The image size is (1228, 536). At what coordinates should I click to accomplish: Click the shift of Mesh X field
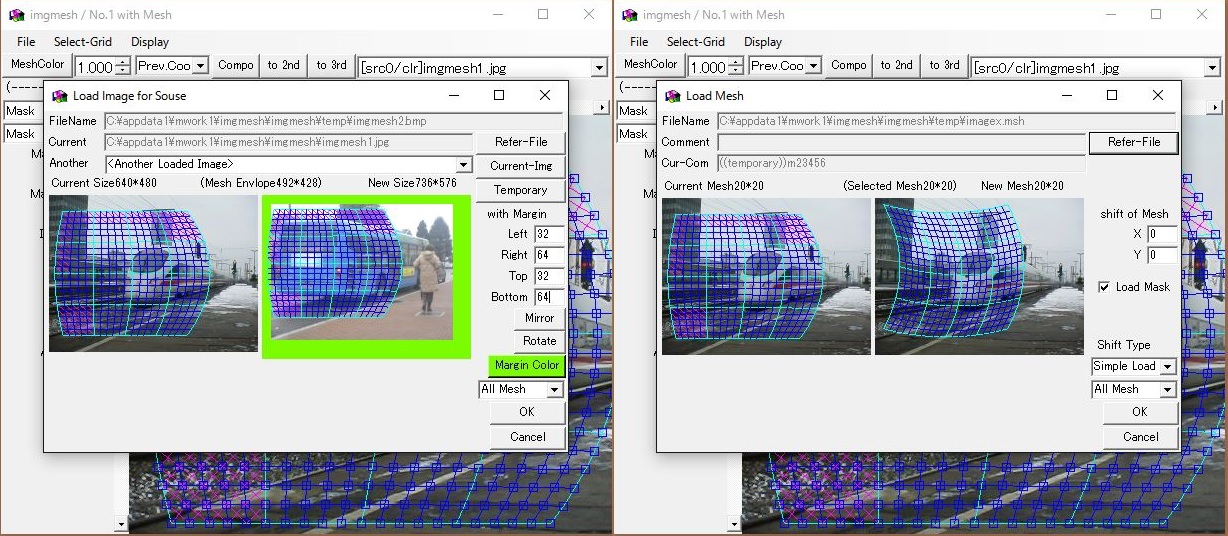coord(1161,234)
